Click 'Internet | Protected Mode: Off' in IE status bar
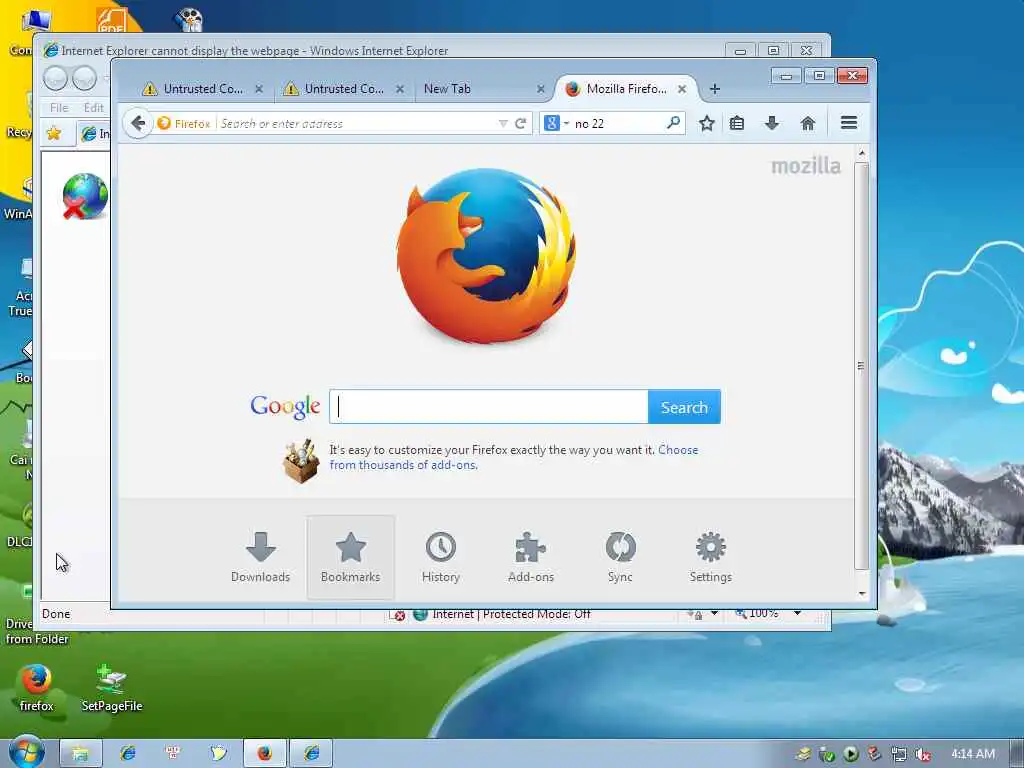 pyautogui.click(x=511, y=614)
